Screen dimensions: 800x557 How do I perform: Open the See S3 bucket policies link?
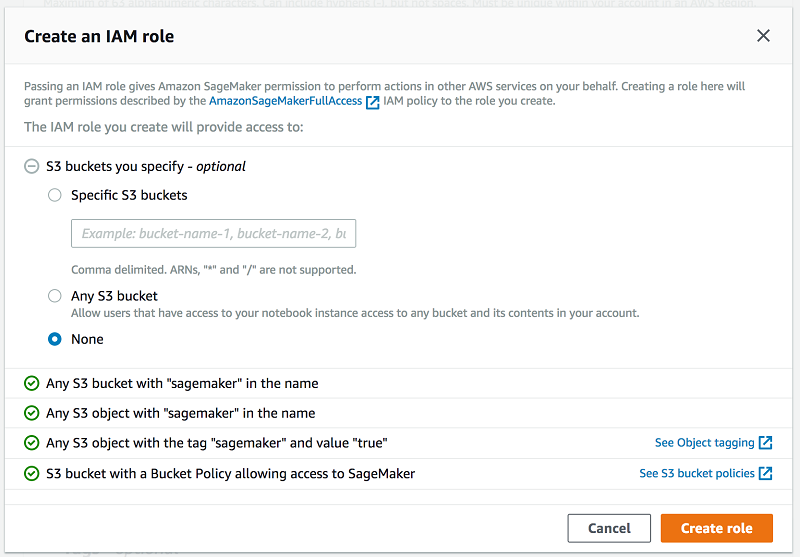click(x=697, y=473)
